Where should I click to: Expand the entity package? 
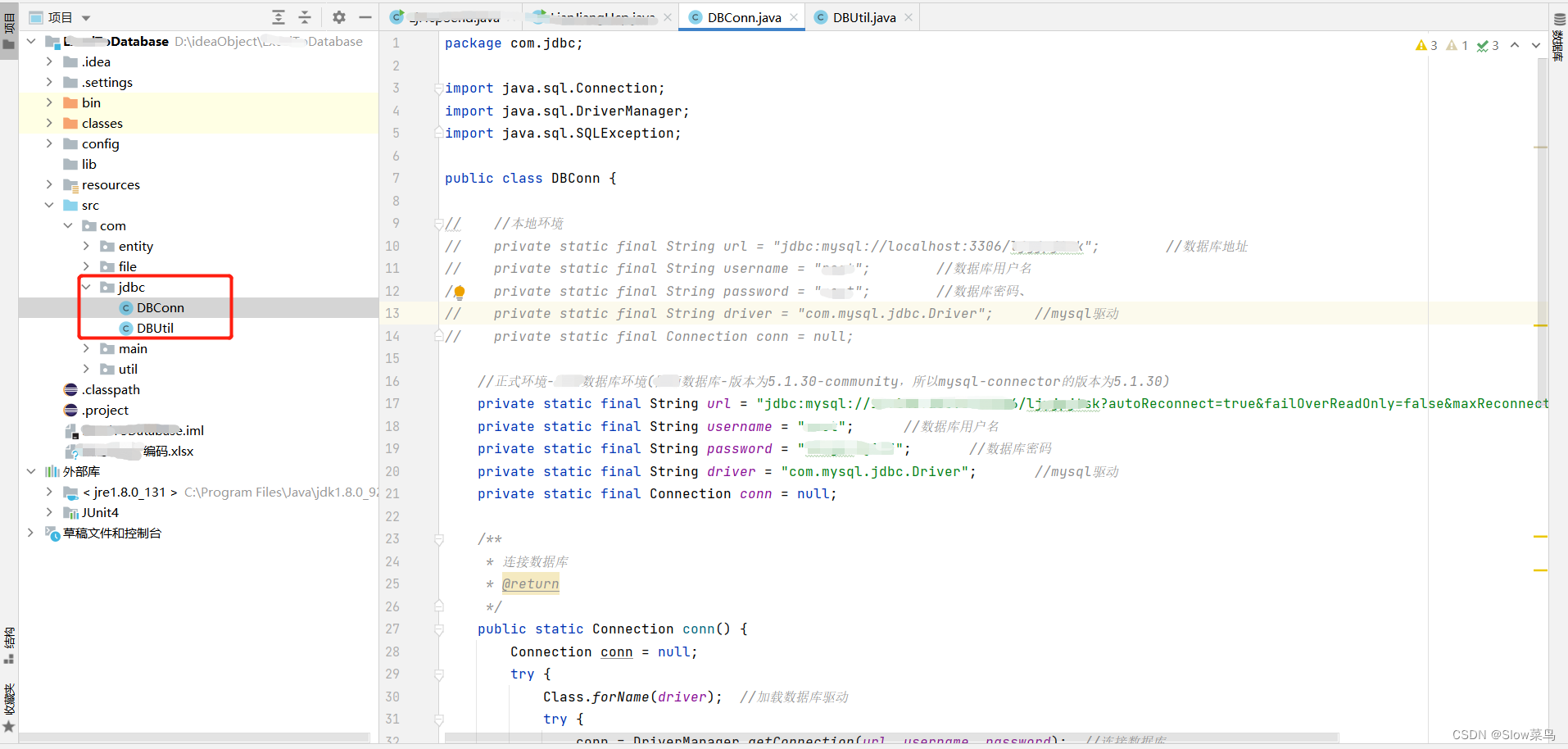click(86, 246)
